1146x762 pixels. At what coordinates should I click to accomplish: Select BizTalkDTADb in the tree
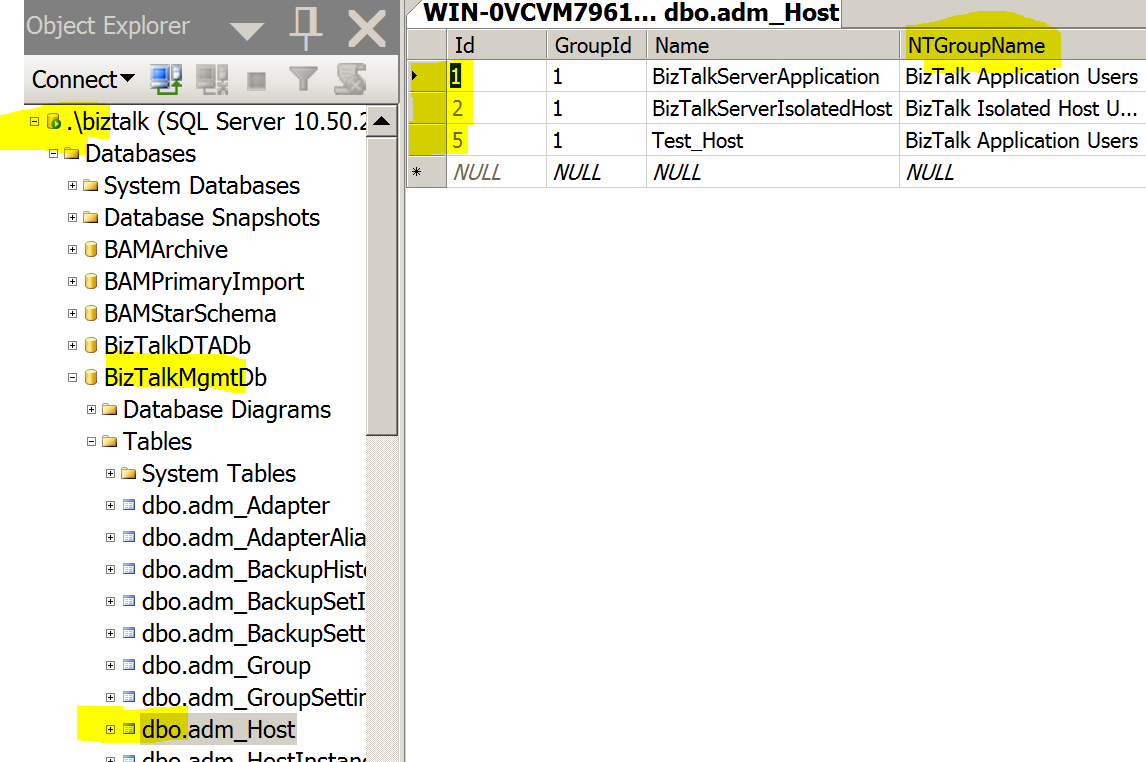click(178, 346)
